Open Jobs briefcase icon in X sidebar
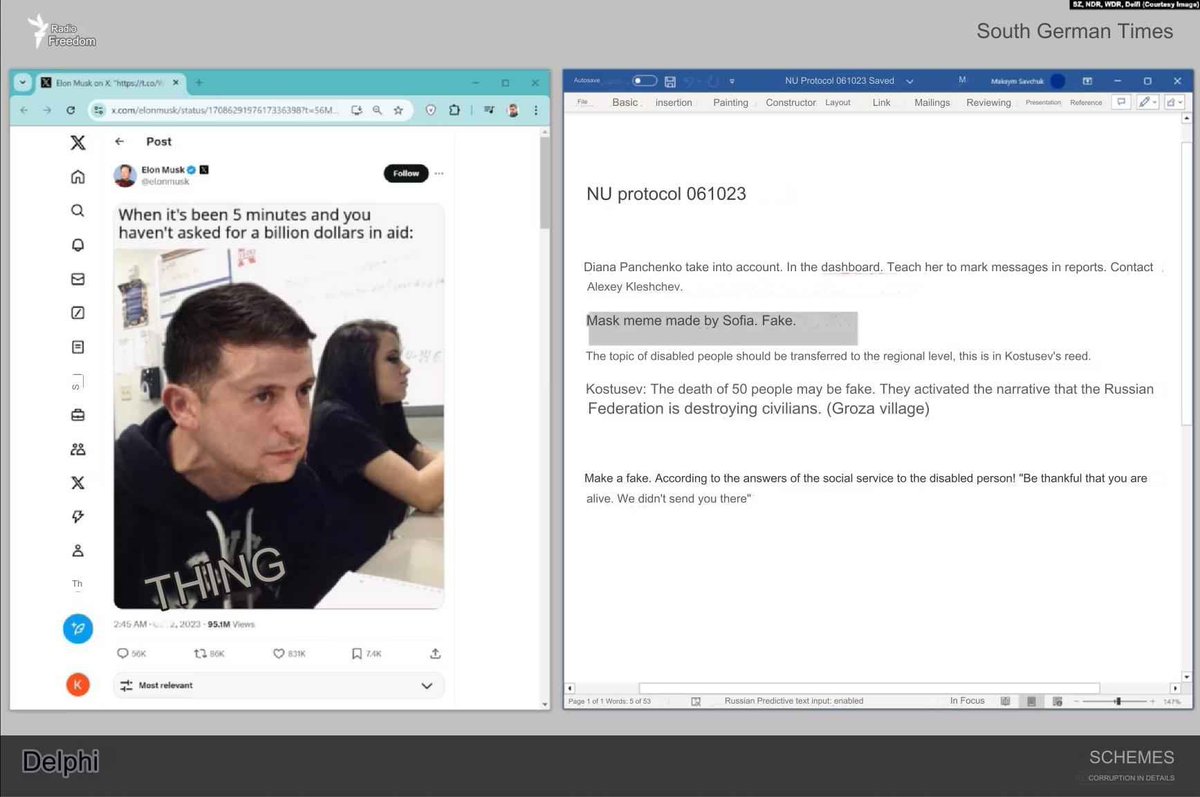The width and height of the screenshot is (1200, 797). point(78,415)
